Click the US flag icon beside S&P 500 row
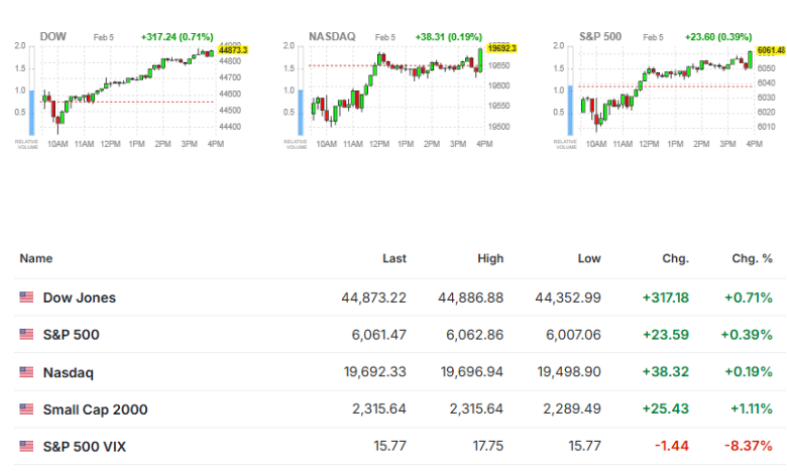Image resolution: width=787 pixels, height=472 pixels. (x=27, y=334)
